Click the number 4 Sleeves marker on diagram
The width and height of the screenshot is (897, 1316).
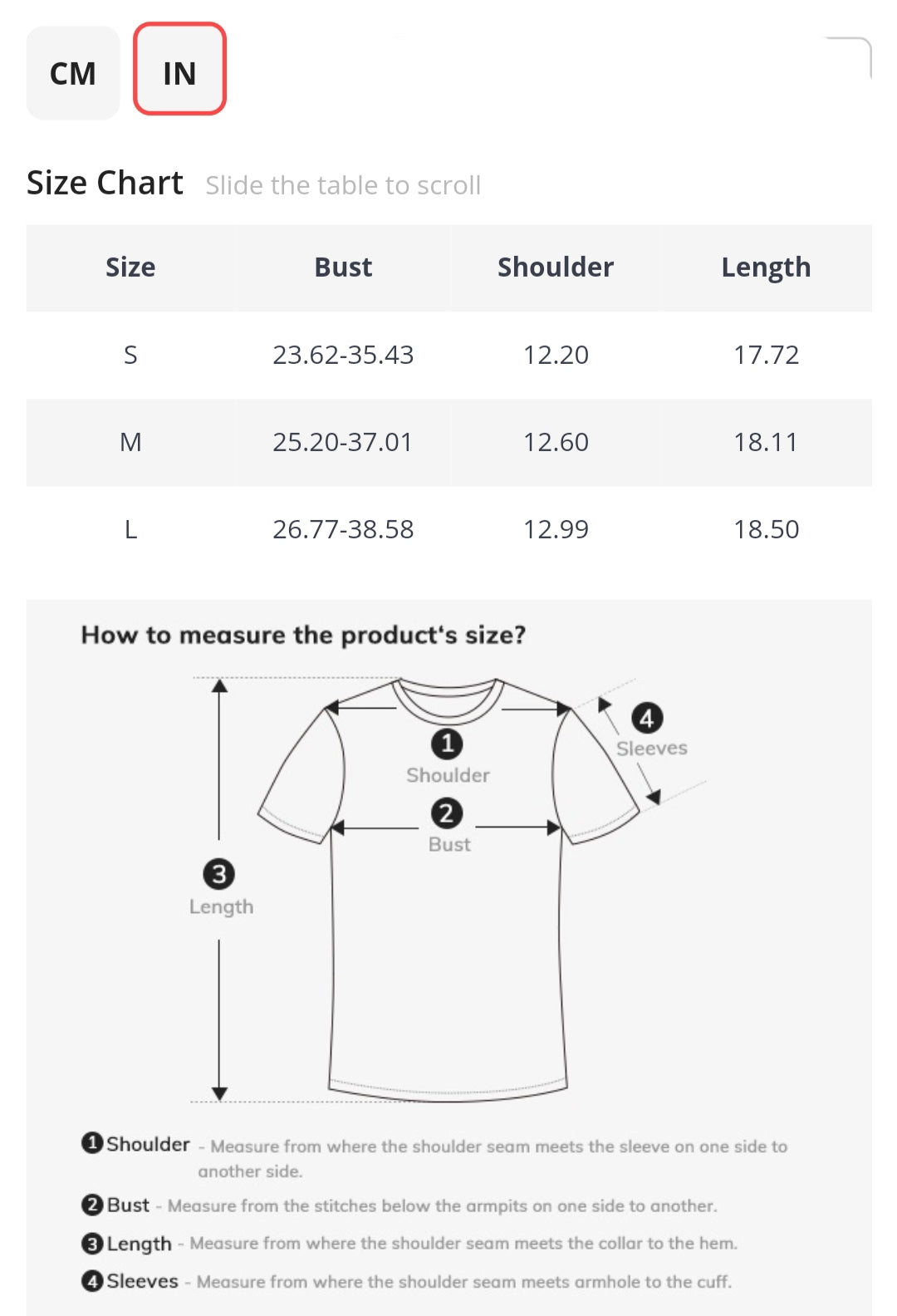click(x=647, y=718)
